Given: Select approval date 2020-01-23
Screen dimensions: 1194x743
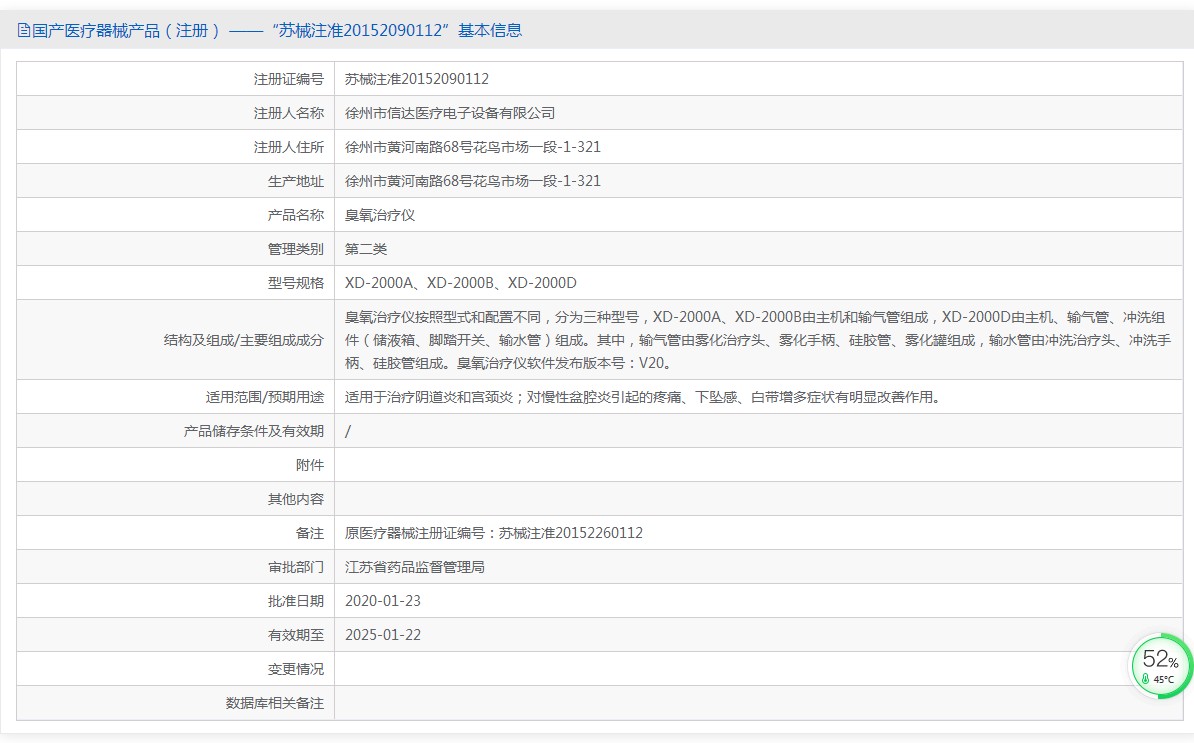Looking at the screenshot, I should 383,601.
